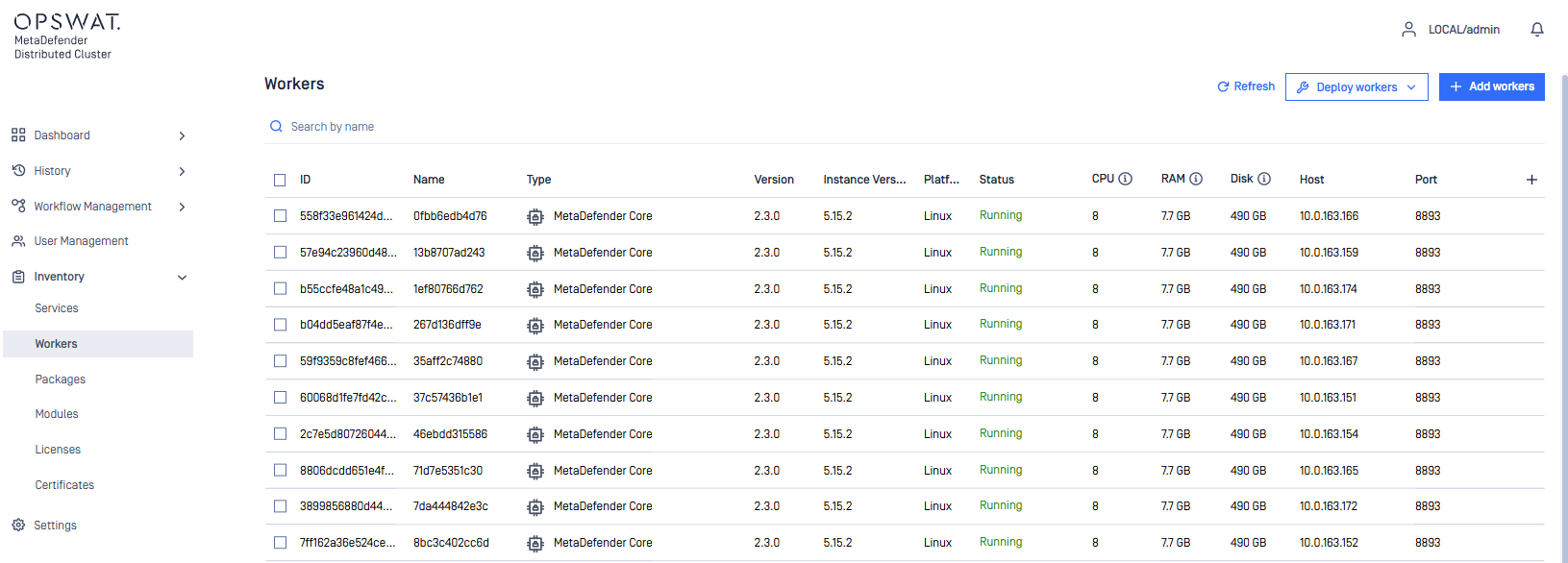Click the notification bell icon

tap(1536, 30)
